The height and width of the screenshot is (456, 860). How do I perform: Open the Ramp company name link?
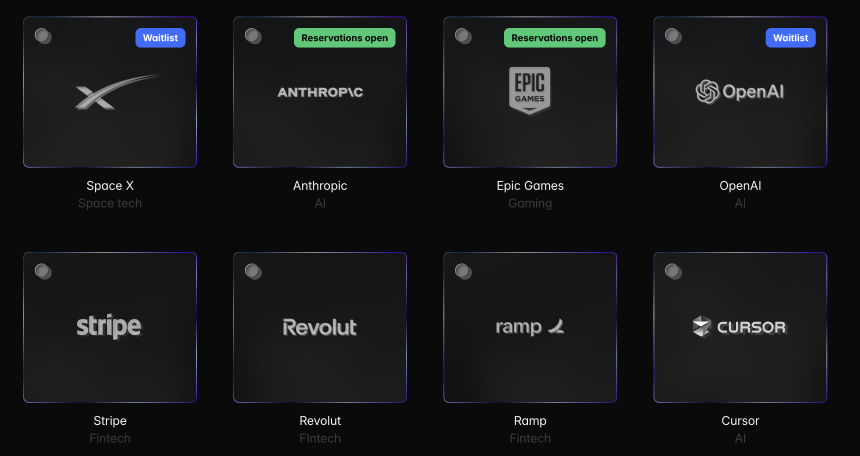(530, 421)
